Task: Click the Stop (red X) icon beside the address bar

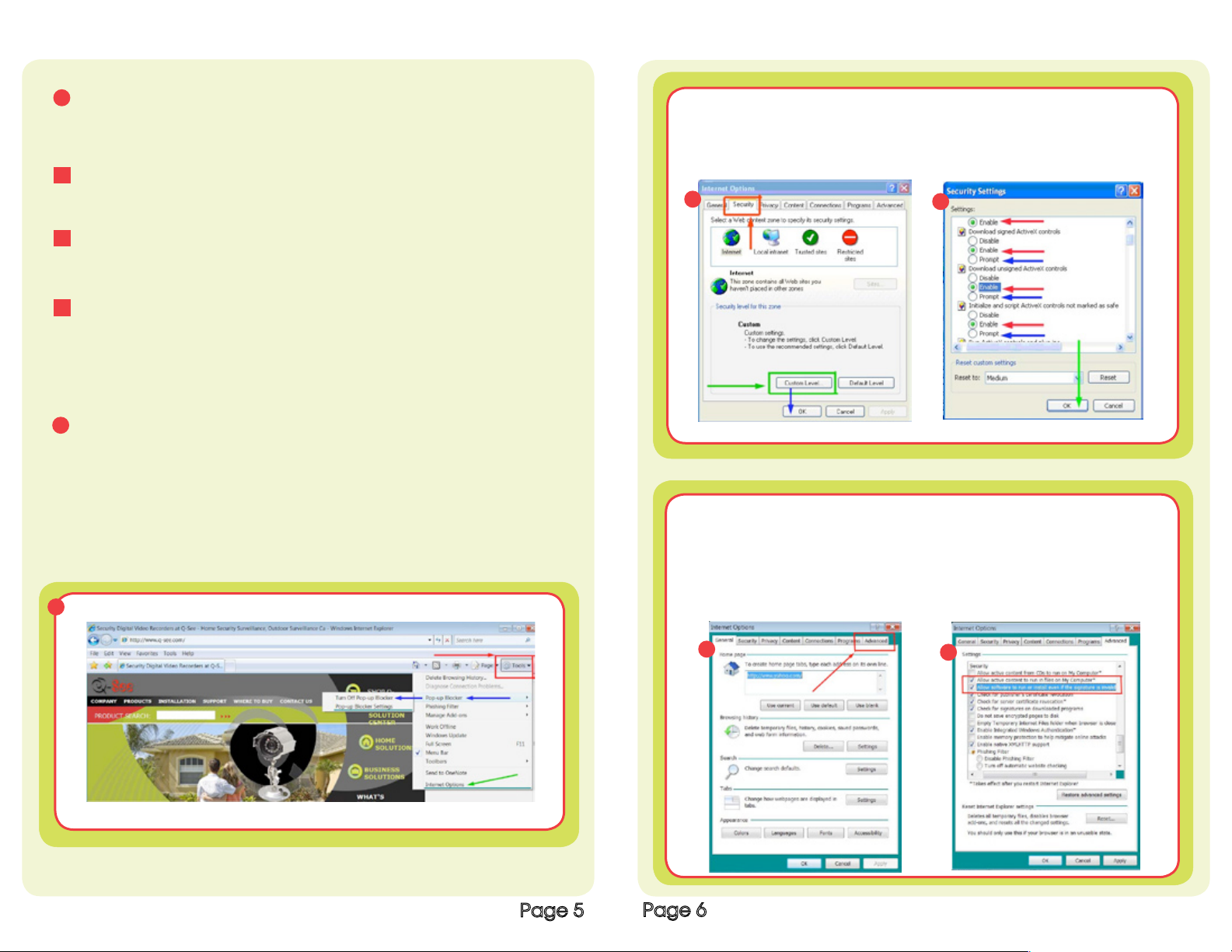Action: click(x=448, y=640)
